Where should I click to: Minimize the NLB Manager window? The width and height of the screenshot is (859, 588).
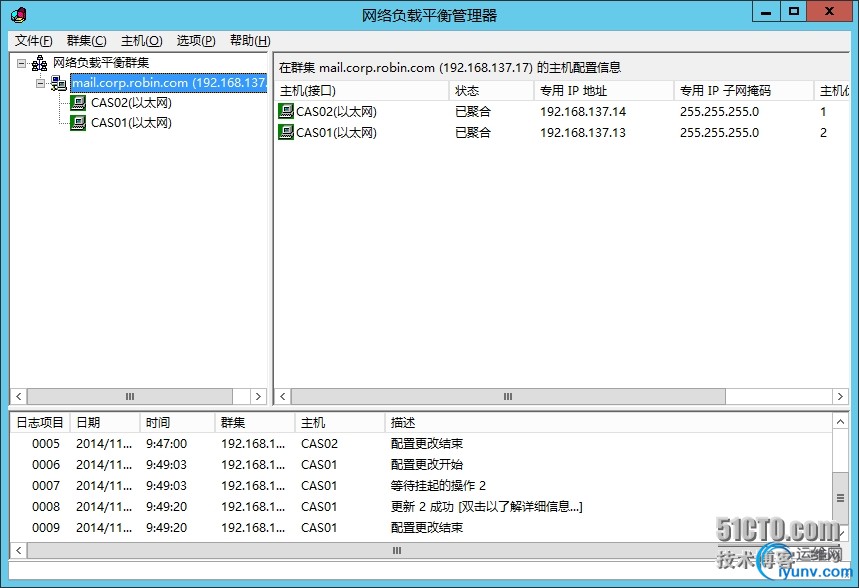coord(766,12)
